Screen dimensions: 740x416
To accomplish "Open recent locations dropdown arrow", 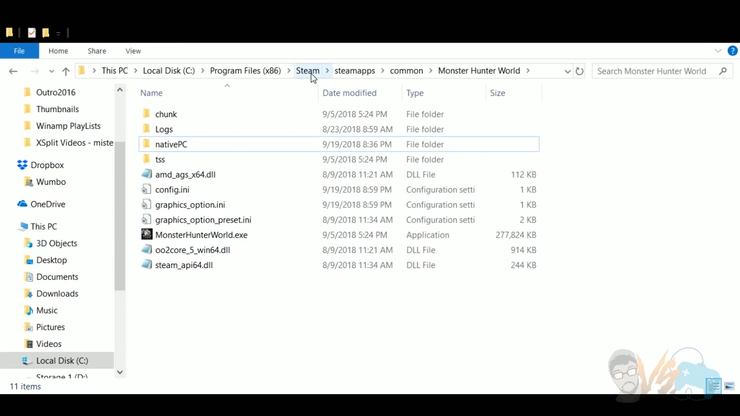I will click(x=51, y=71).
